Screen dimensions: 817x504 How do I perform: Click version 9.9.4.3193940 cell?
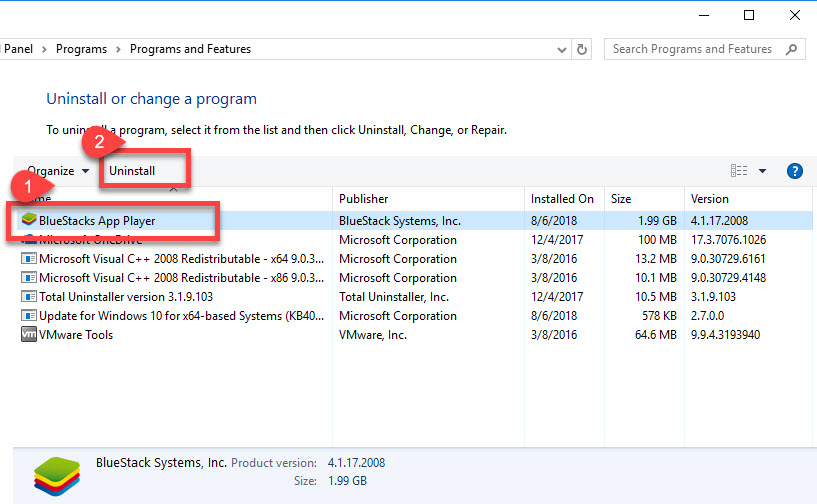[725, 335]
